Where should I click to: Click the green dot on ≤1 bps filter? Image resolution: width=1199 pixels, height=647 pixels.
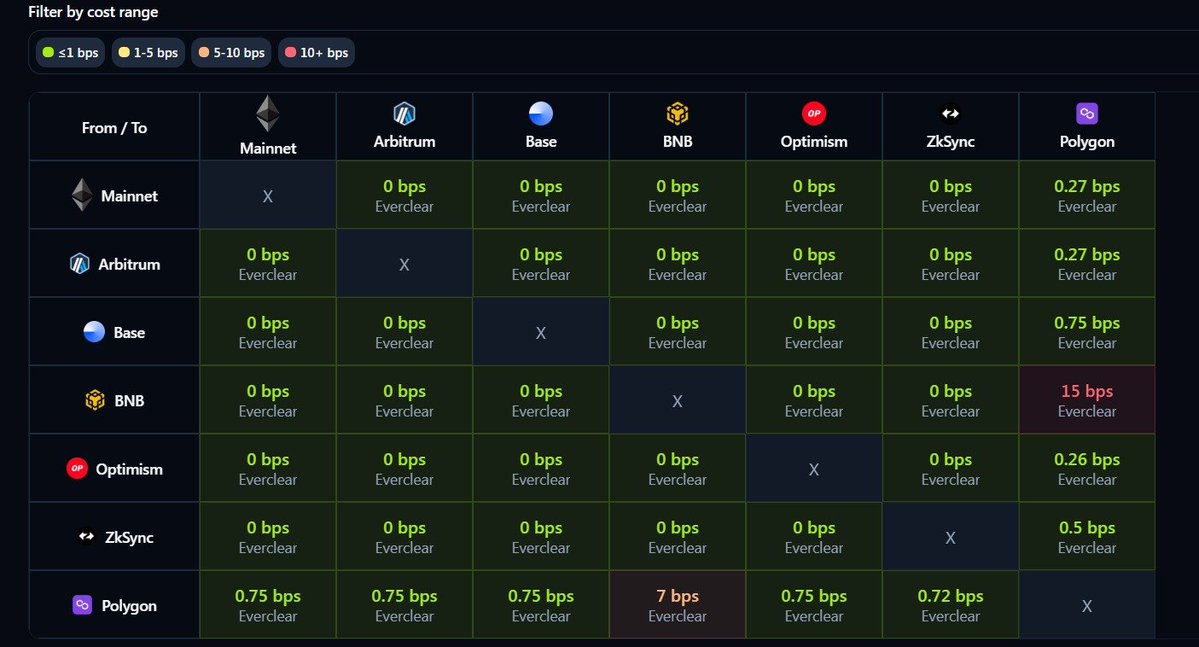(x=48, y=52)
